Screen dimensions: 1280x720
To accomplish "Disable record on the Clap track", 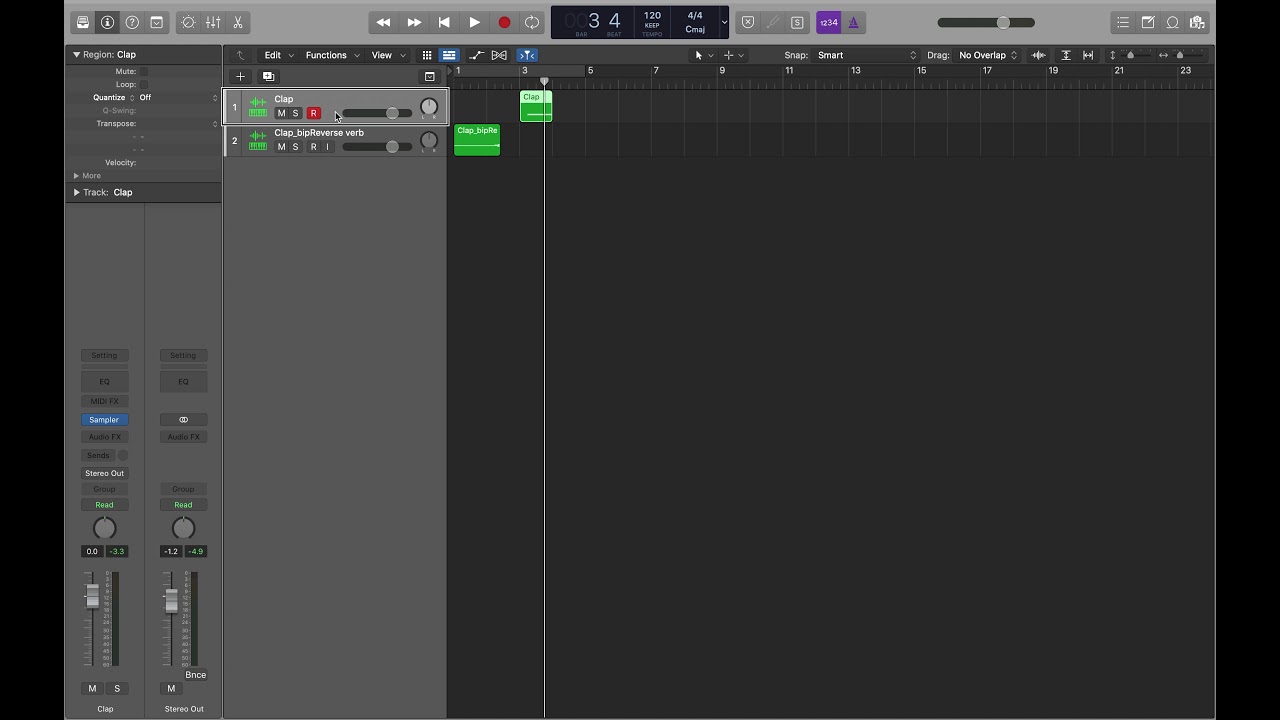I will tap(313, 113).
